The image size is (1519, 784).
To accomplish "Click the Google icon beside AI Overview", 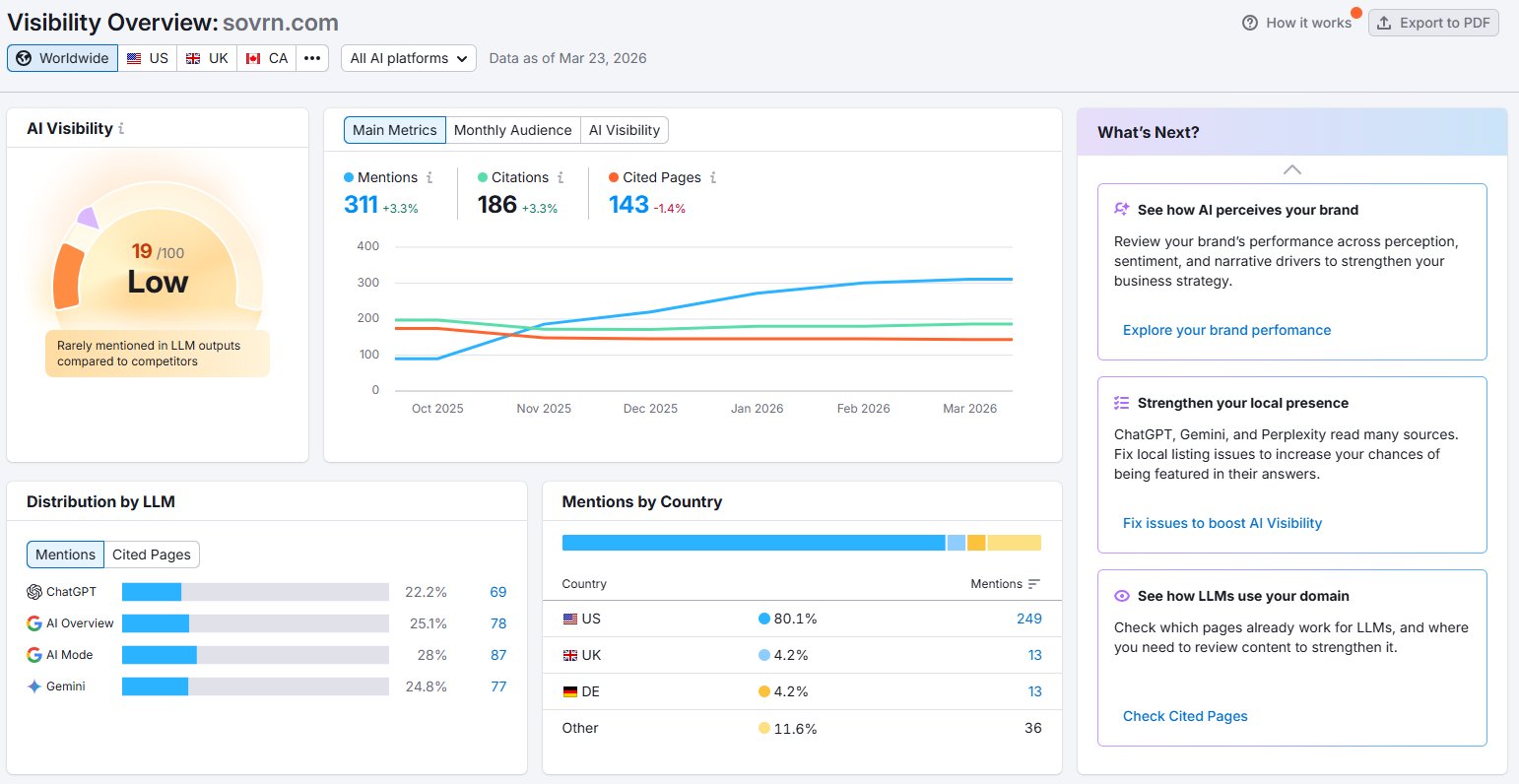I will tap(34, 623).
